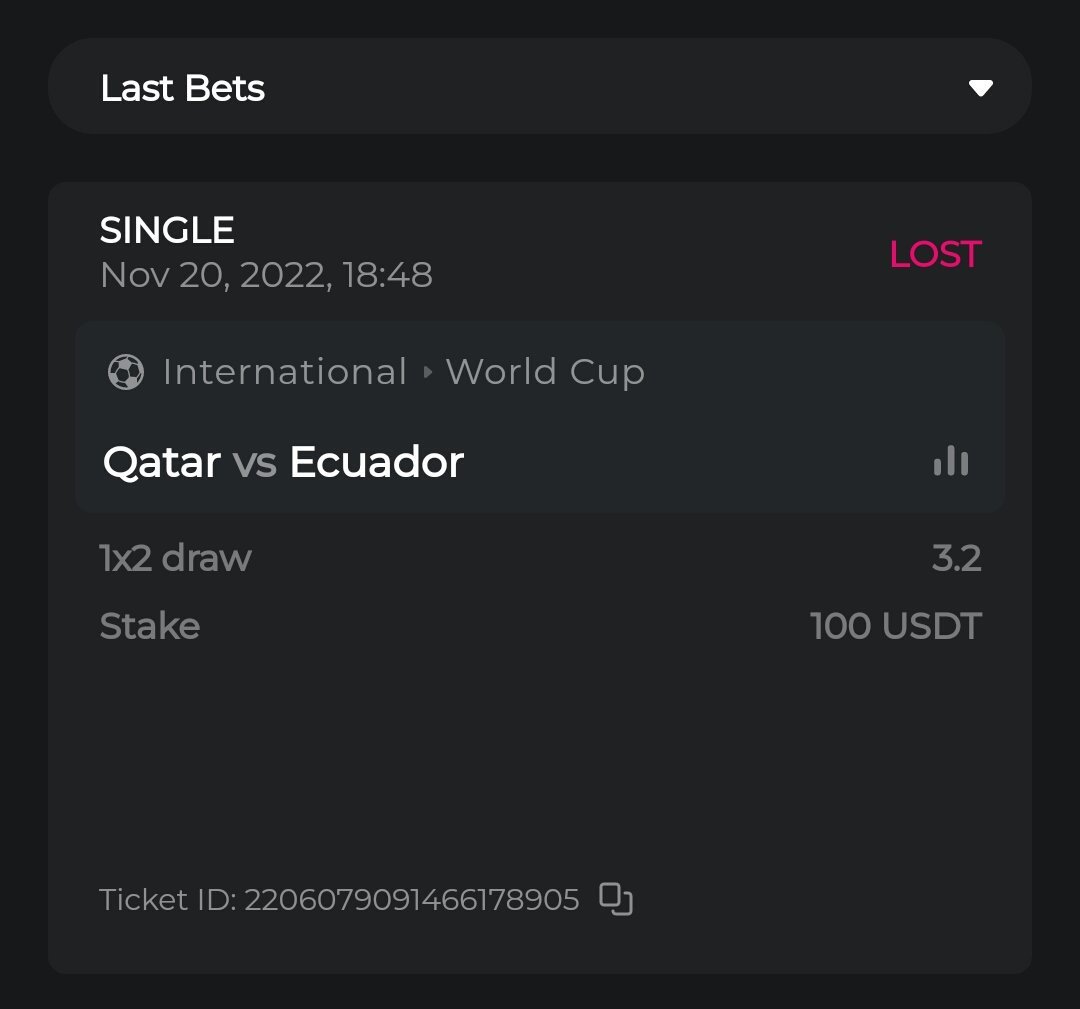Click the SINGLE bet type label

coord(167,231)
